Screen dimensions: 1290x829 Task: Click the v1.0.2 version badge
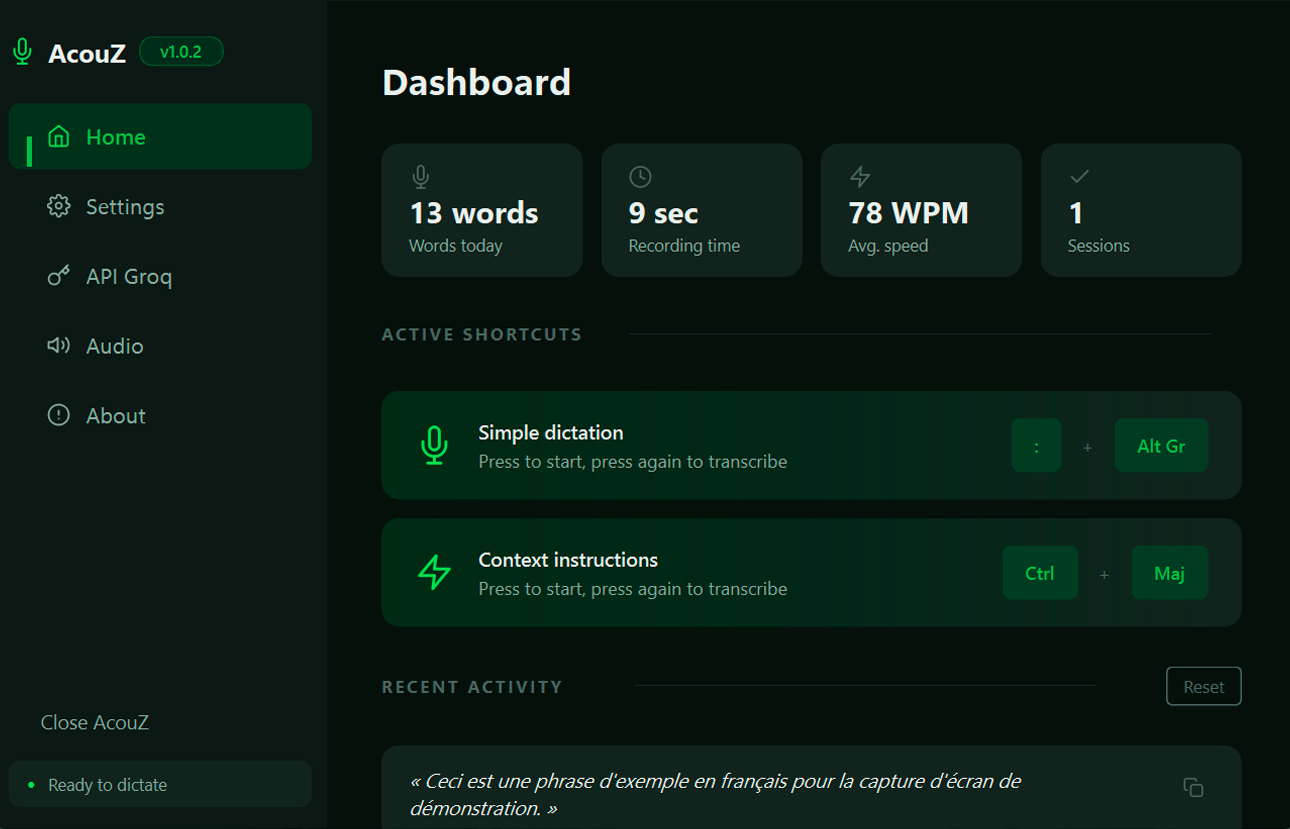coord(181,51)
